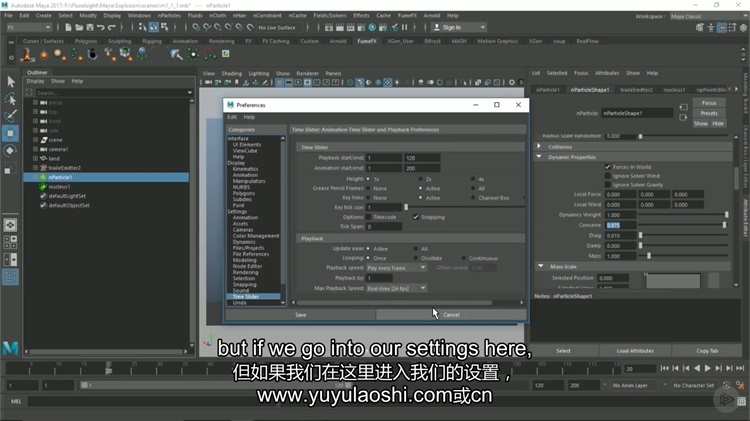Screen dimensions: 750x421
Task: Click the redo arrow icon
Action: (111, 28)
